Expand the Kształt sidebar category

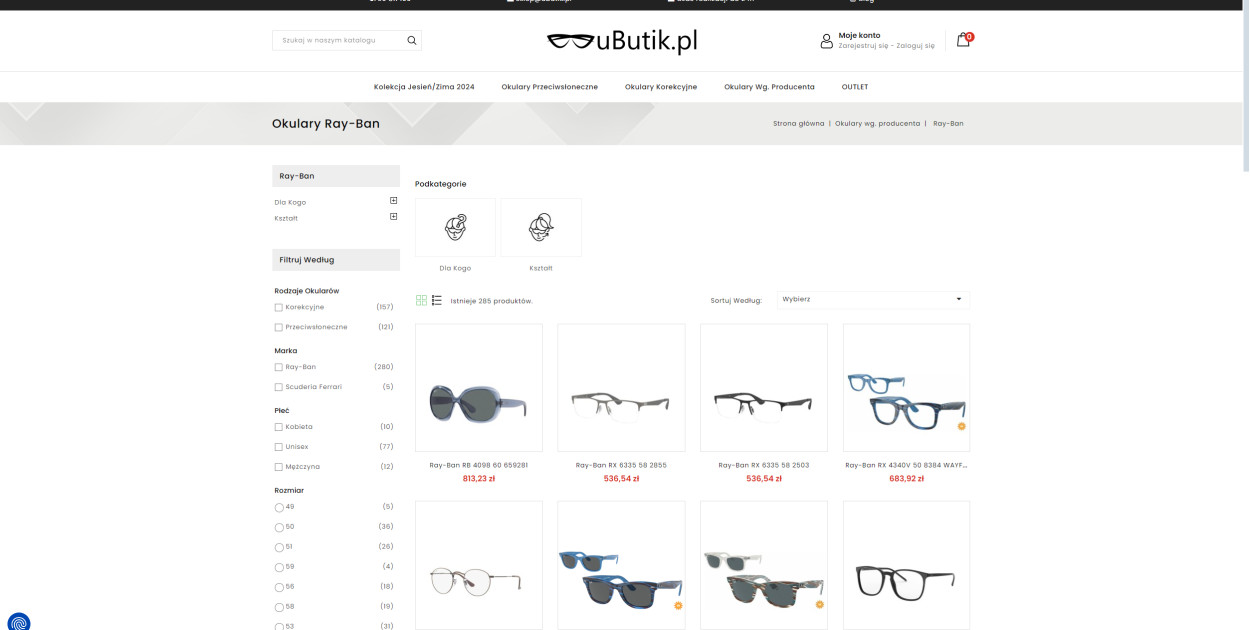pos(394,217)
